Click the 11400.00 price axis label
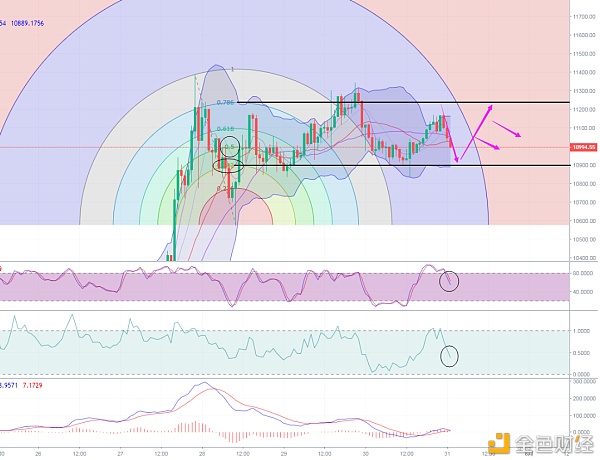 point(584,72)
